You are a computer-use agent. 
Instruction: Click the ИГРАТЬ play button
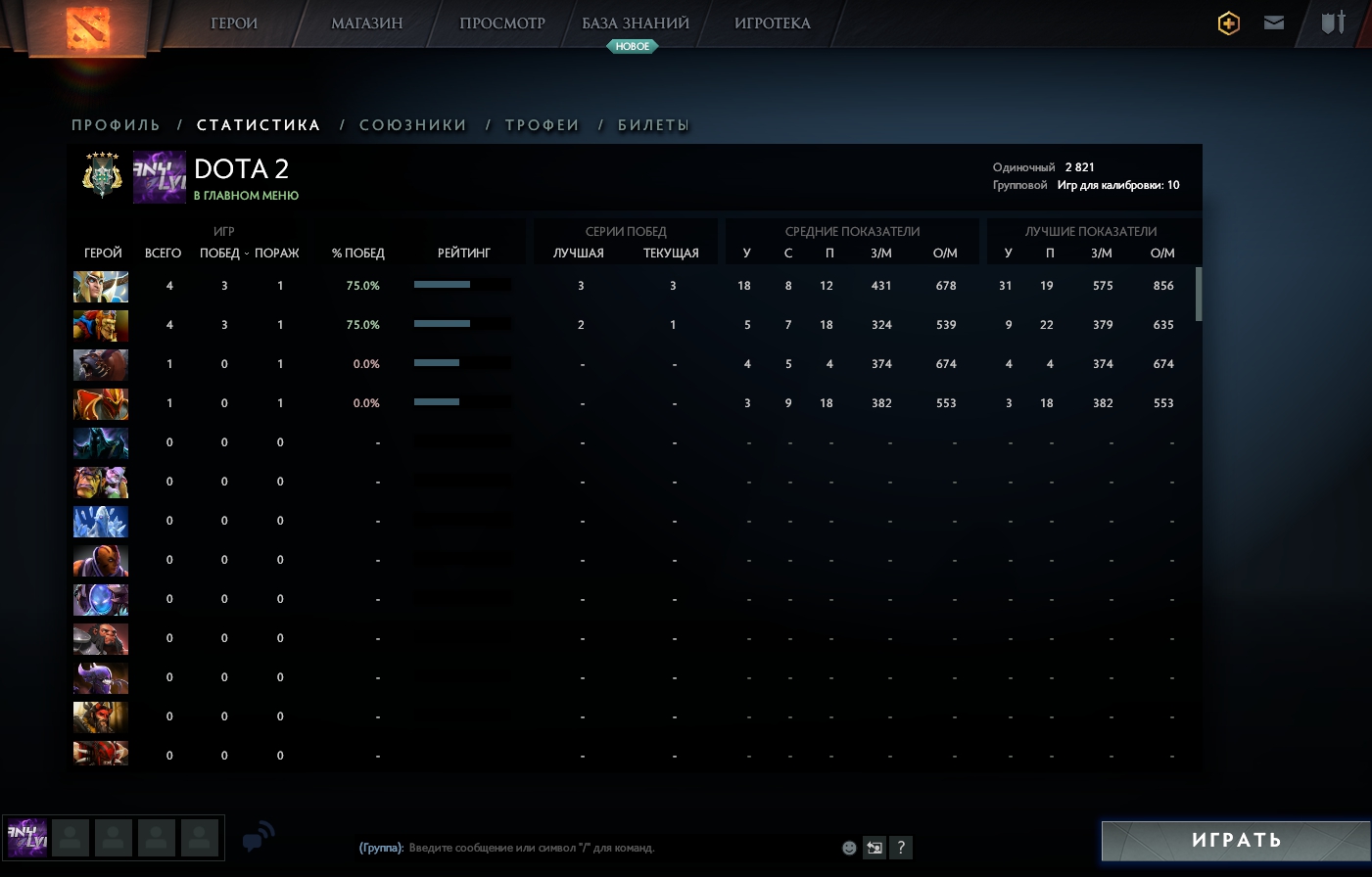pyautogui.click(x=1236, y=841)
